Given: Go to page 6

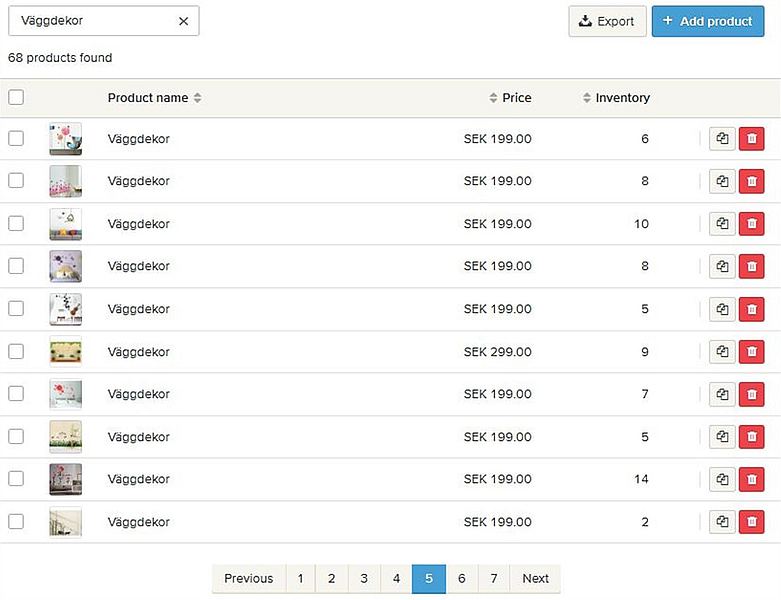Looking at the screenshot, I should pos(461,578).
